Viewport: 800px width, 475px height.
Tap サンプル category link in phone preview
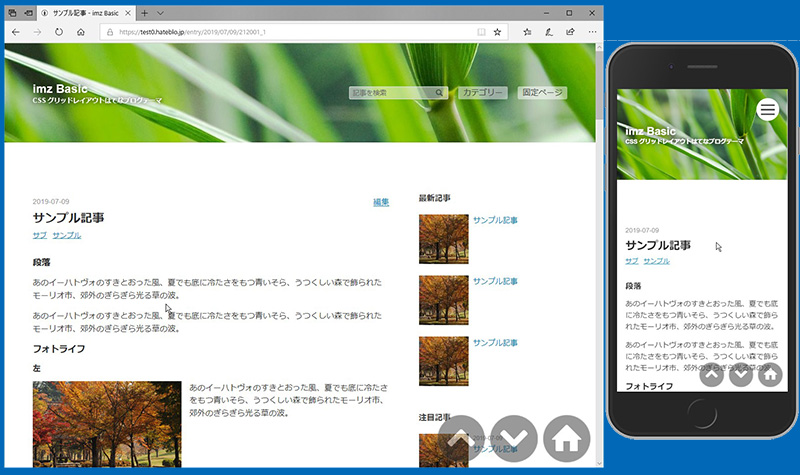656,261
